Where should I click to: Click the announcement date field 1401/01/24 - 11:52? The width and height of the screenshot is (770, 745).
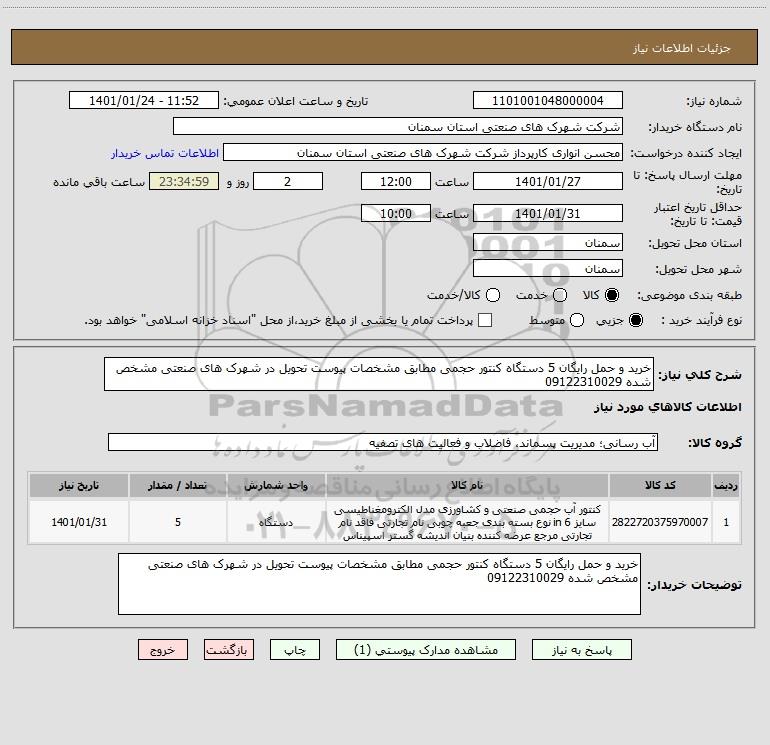click(144, 101)
